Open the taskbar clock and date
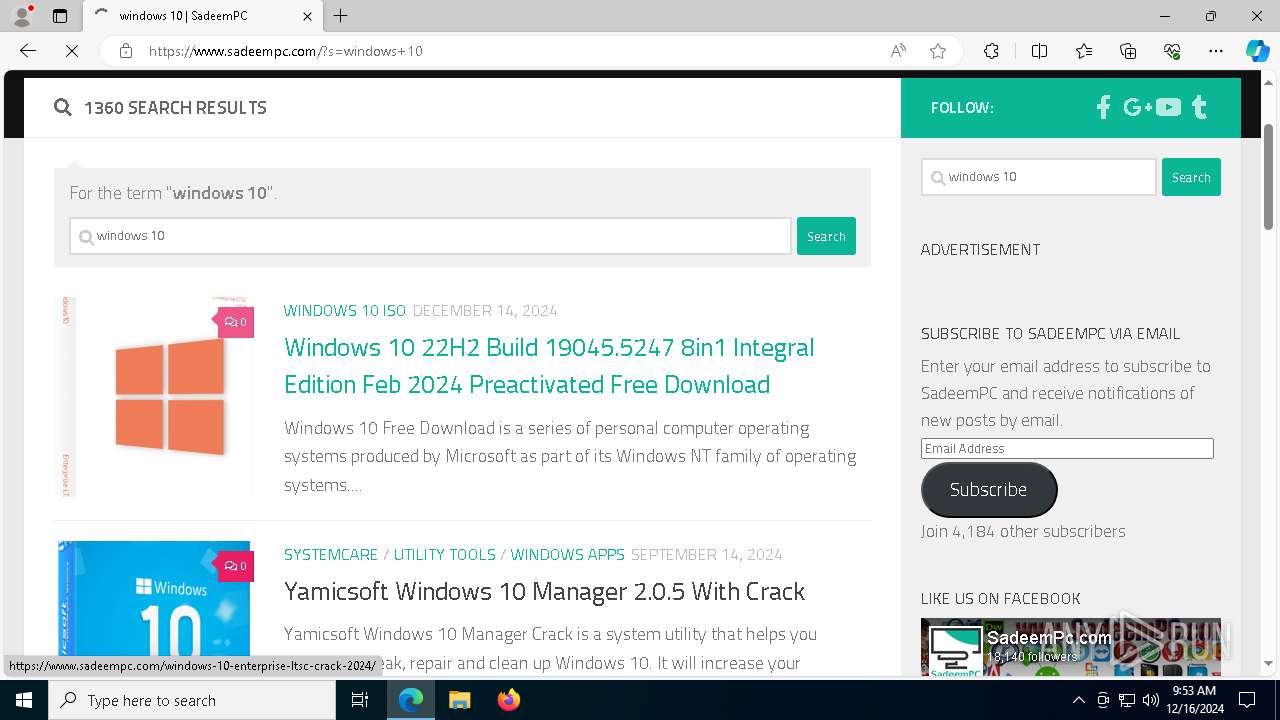The width and height of the screenshot is (1280, 720). [1194, 700]
